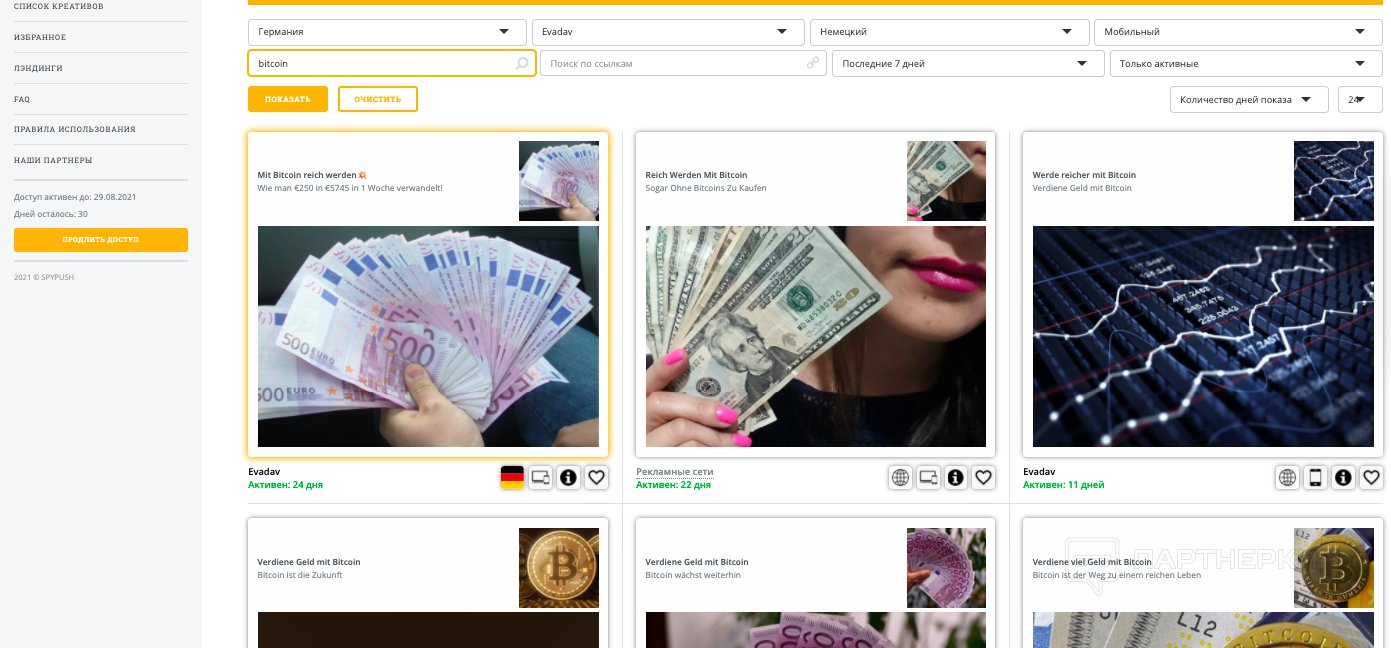Click the status 'Активен: 24 дня'
This screenshot has height=648, width=1391.
285,485
